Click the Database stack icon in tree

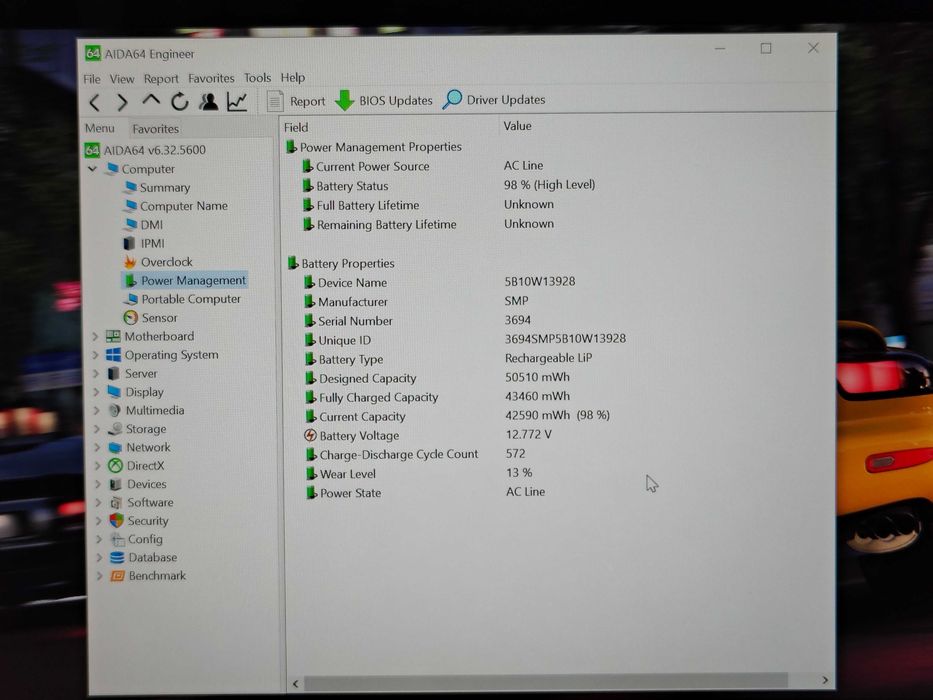(117, 558)
